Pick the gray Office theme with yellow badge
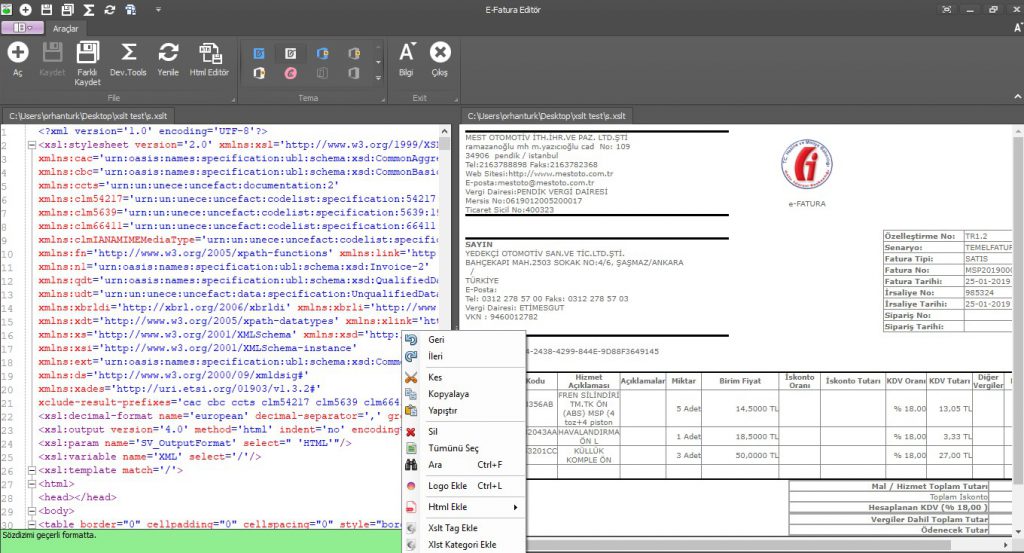 [353, 54]
